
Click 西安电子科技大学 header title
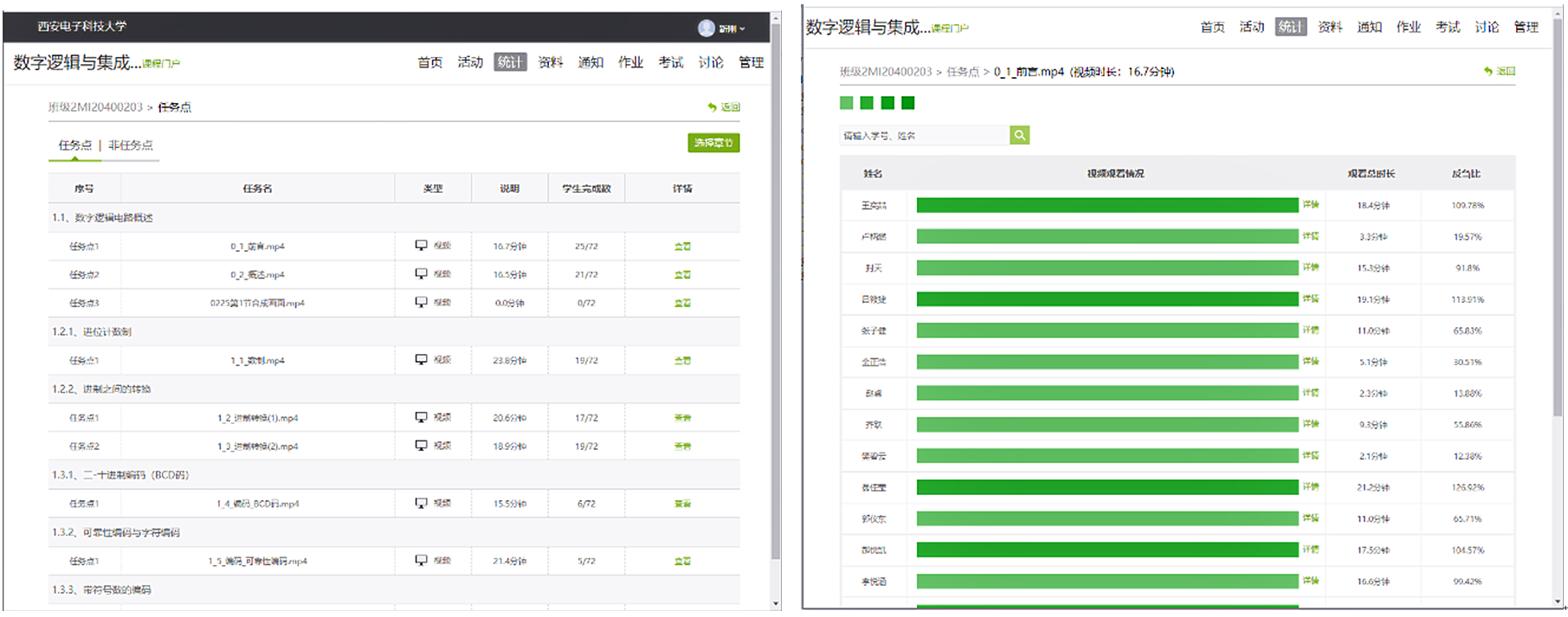(x=81, y=26)
